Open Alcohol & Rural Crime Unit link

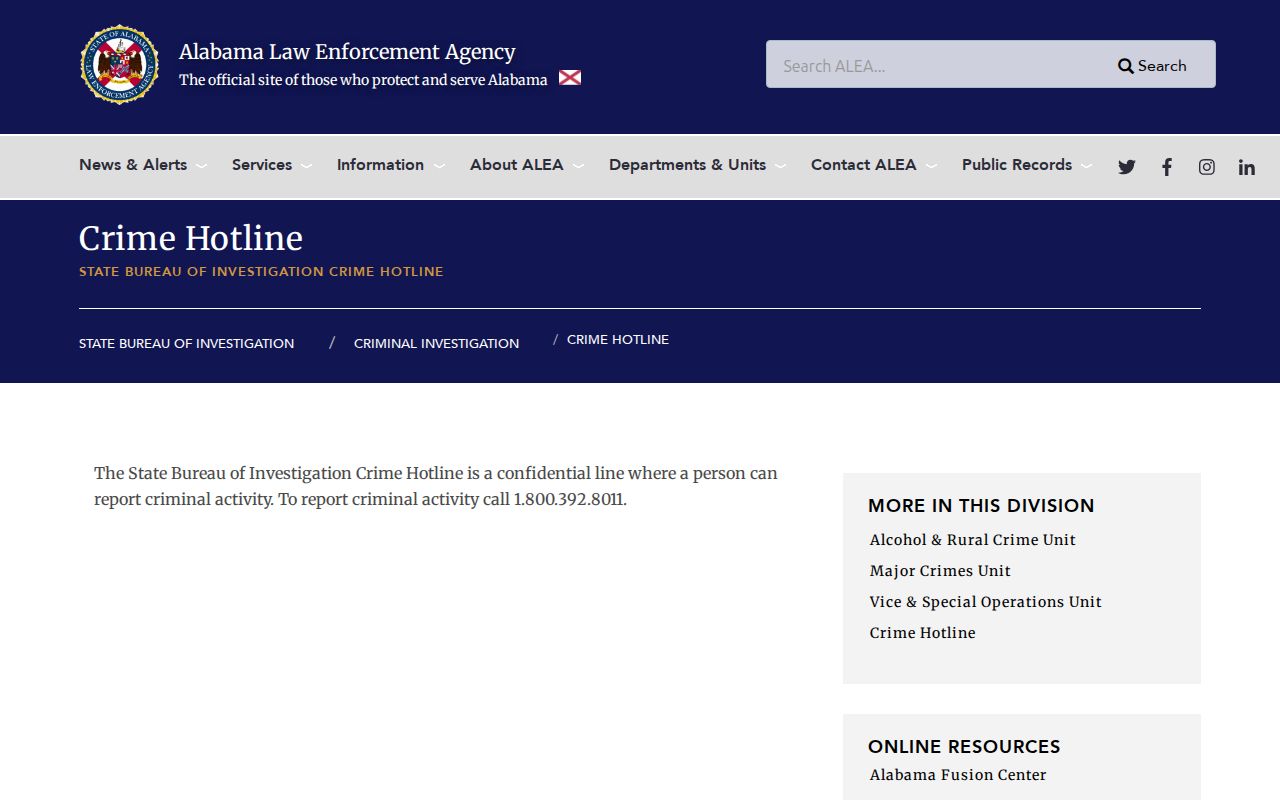[x=973, y=540]
